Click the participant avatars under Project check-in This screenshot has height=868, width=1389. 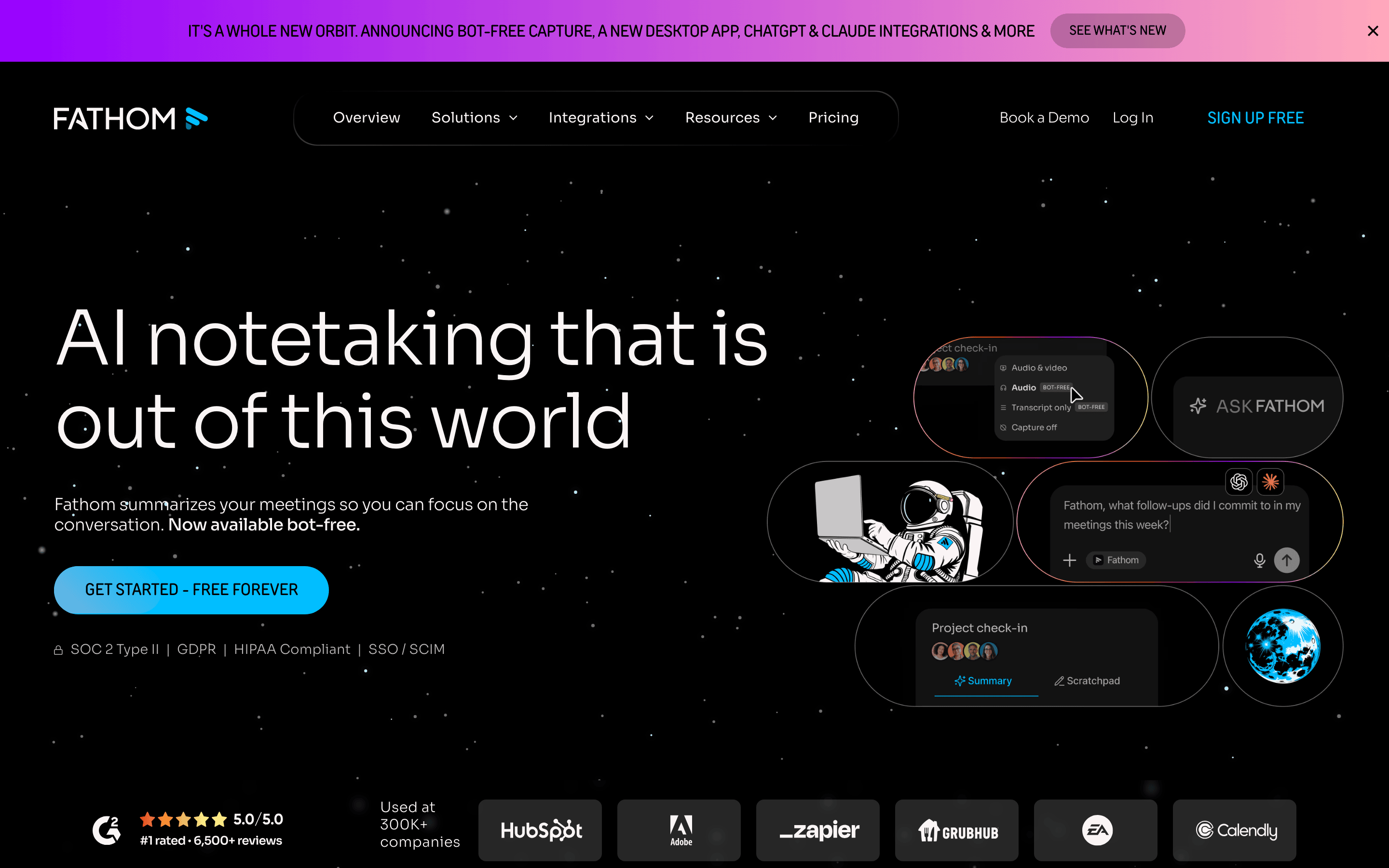(x=964, y=651)
